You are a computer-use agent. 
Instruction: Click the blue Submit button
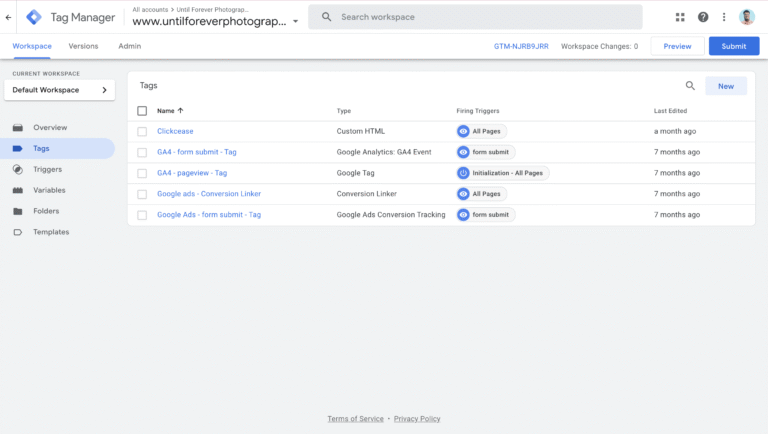[x=733, y=46]
